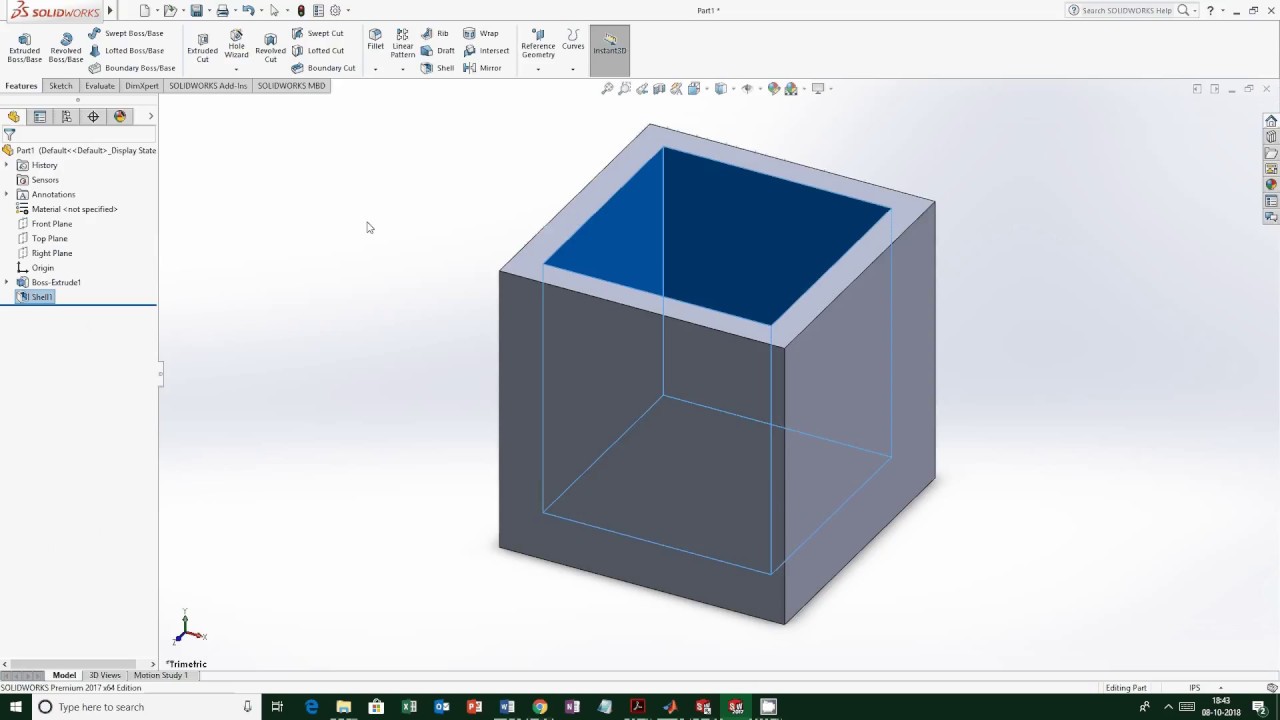Select the Rib feature

pos(435,33)
